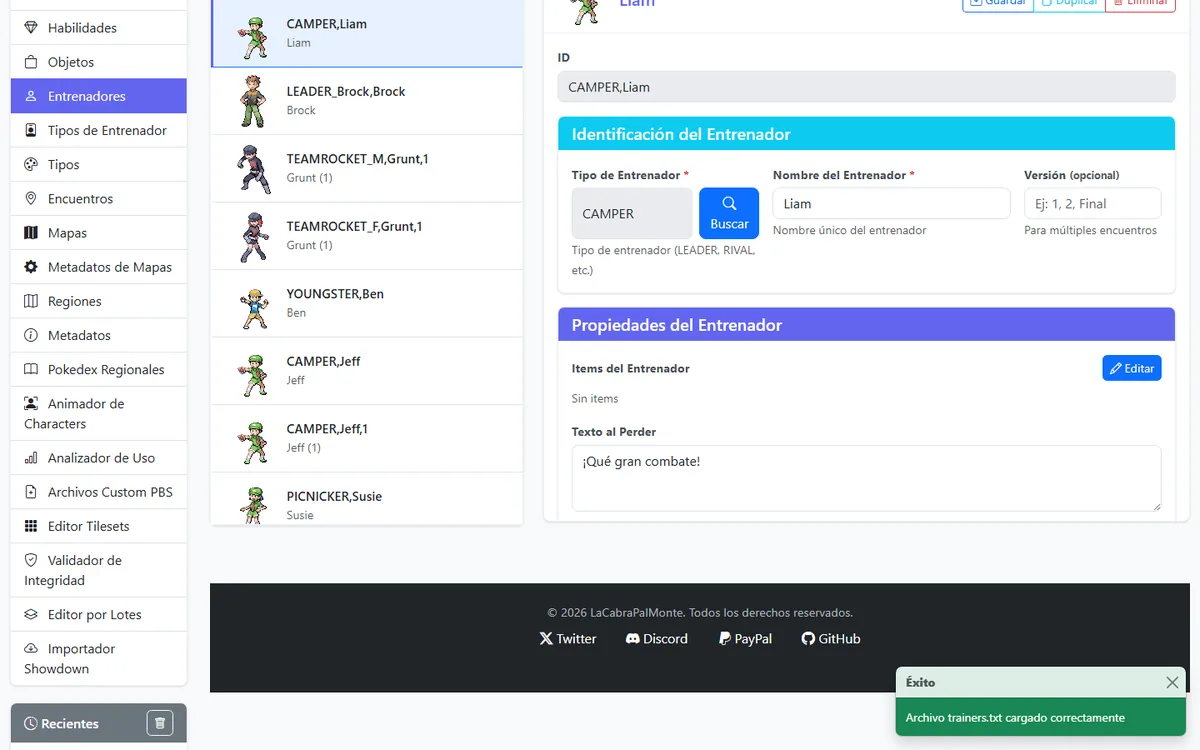Select LEADER_Brock,Brock in trainer list
Image resolution: width=1200 pixels, height=750 pixels.
pyautogui.click(x=367, y=101)
